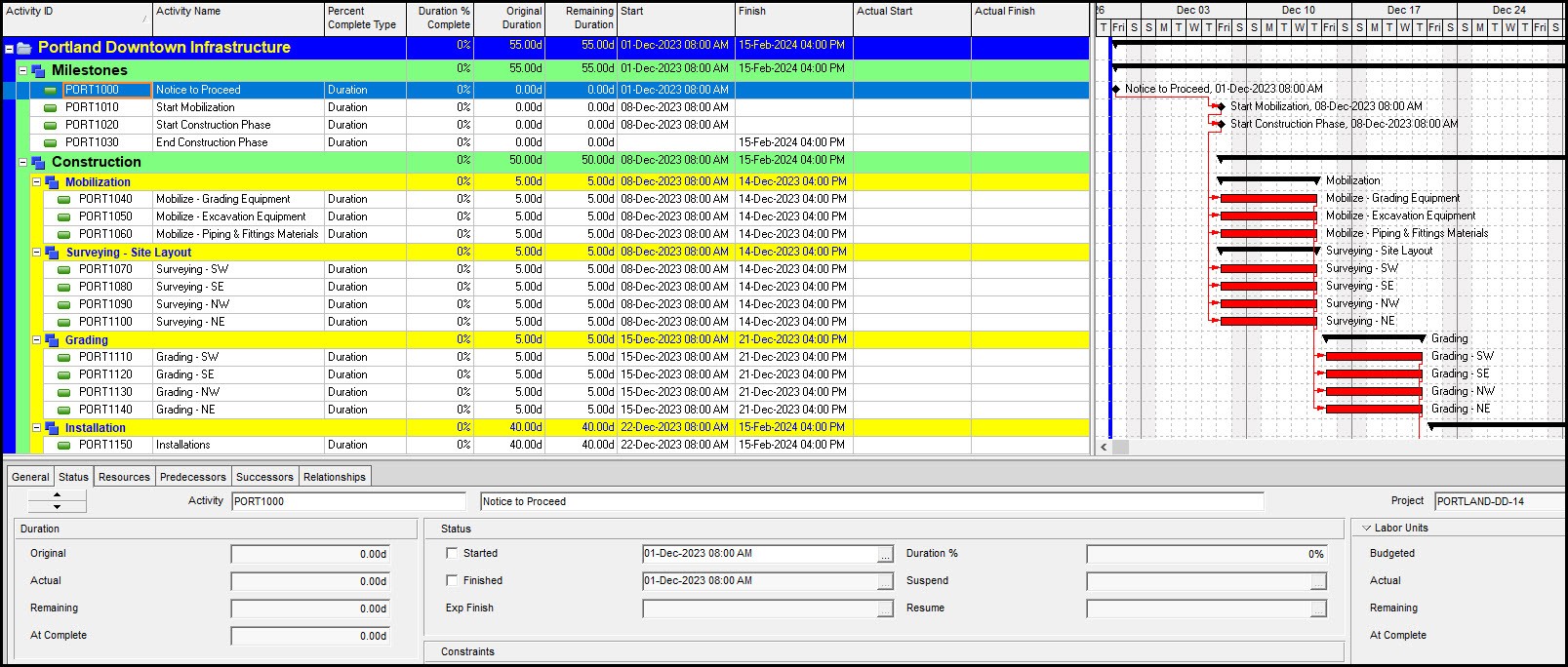Open the Finished date browse button
Screen dimensions: 1568x667
[x=885, y=581]
